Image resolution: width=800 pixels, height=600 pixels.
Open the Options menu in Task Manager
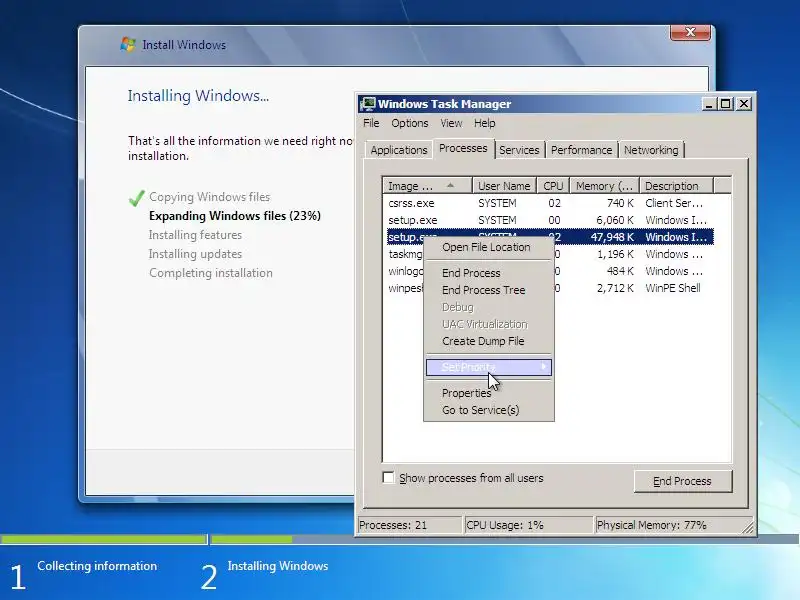pyautogui.click(x=410, y=123)
